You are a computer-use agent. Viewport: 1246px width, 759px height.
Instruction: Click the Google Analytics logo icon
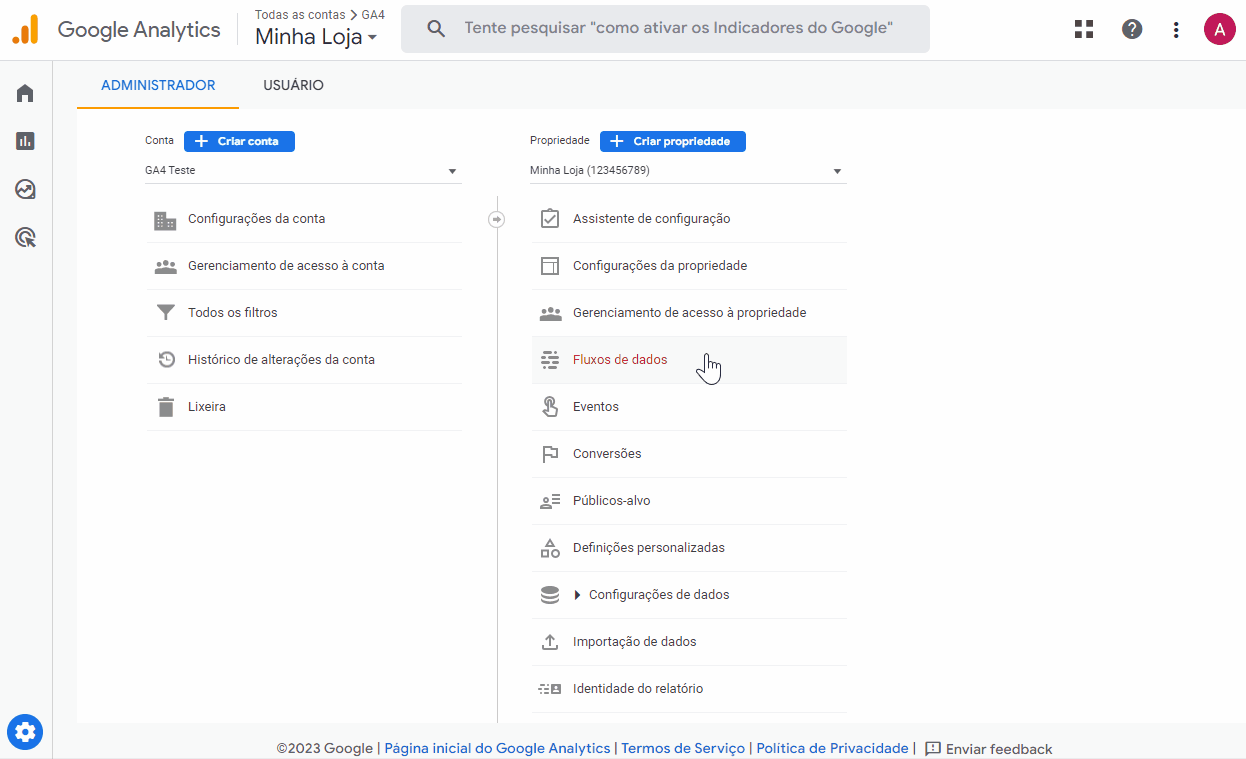point(25,30)
